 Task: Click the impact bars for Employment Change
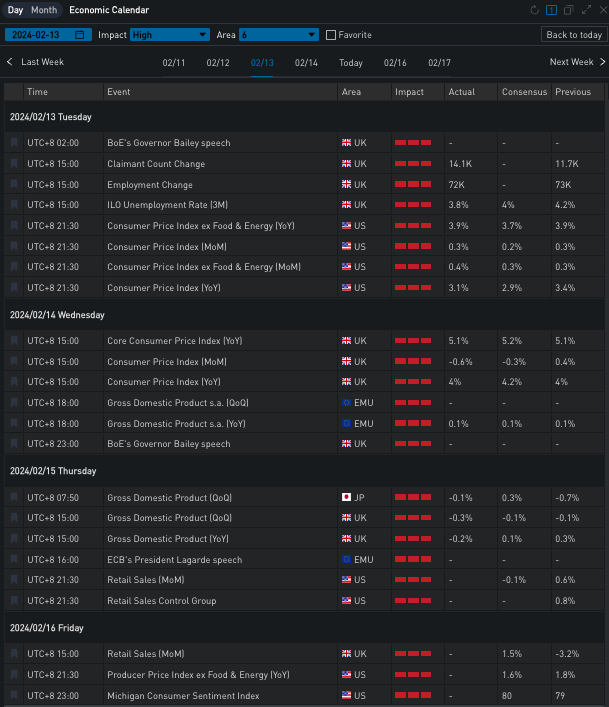(413, 185)
